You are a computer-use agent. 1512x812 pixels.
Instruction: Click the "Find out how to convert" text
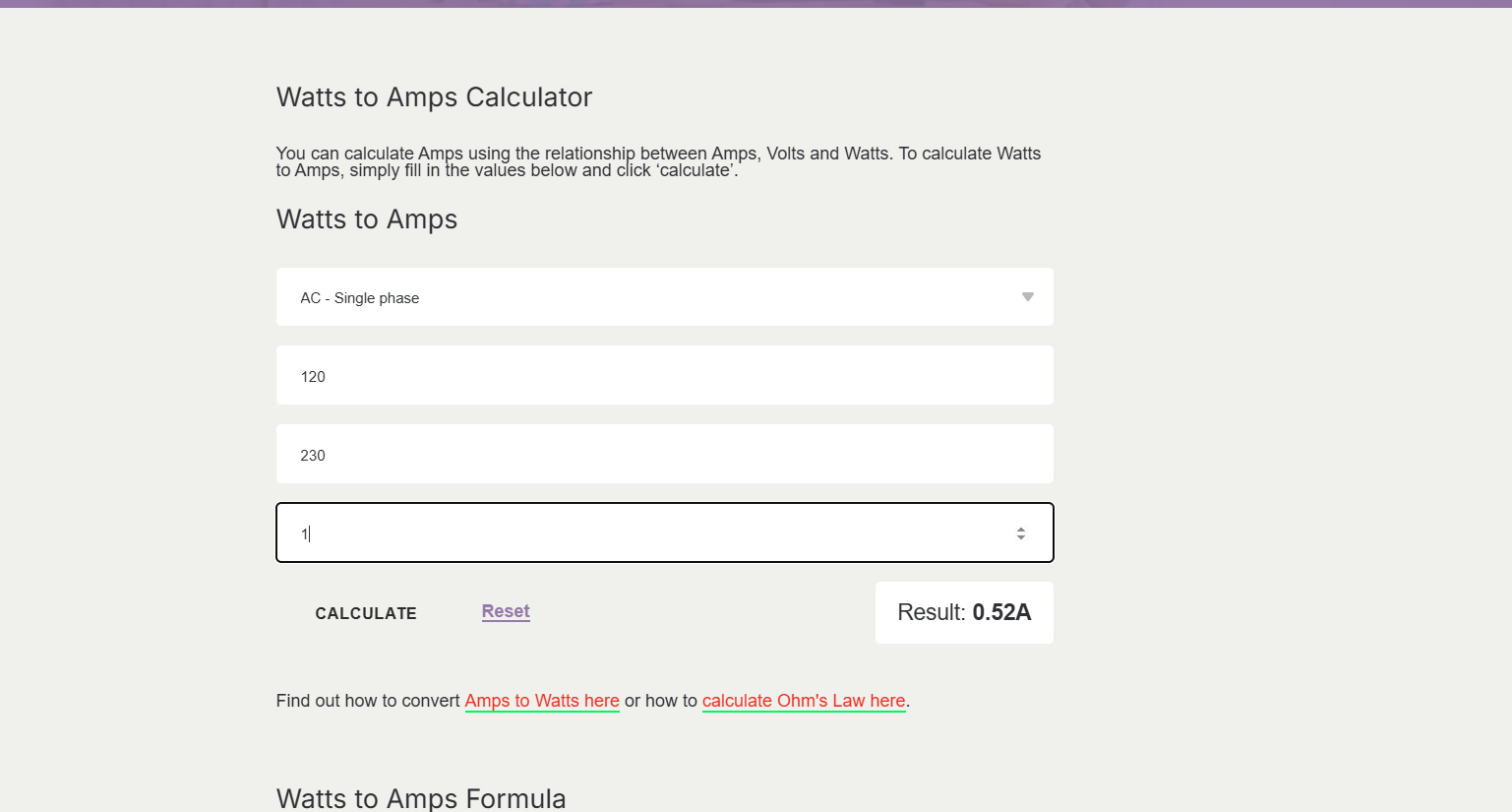[368, 701]
